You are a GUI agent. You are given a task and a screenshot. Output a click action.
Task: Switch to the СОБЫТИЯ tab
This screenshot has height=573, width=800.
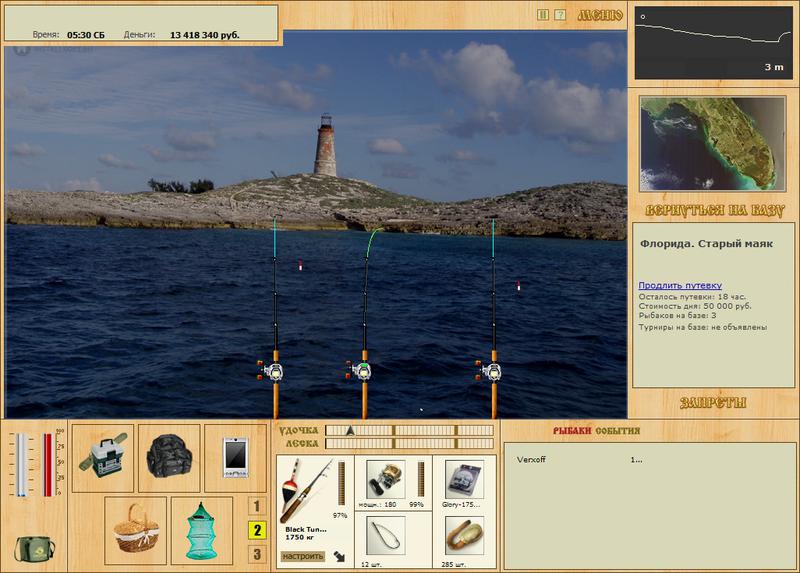click(x=617, y=431)
